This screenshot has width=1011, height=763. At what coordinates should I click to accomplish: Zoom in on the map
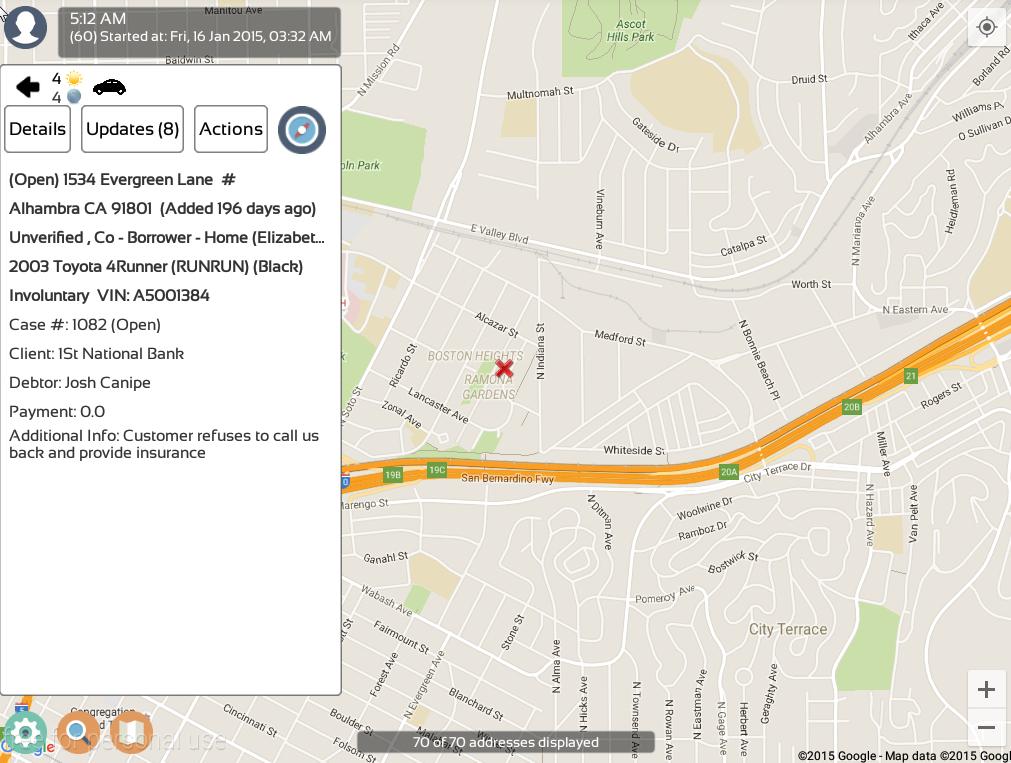pyautogui.click(x=986, y=689)
